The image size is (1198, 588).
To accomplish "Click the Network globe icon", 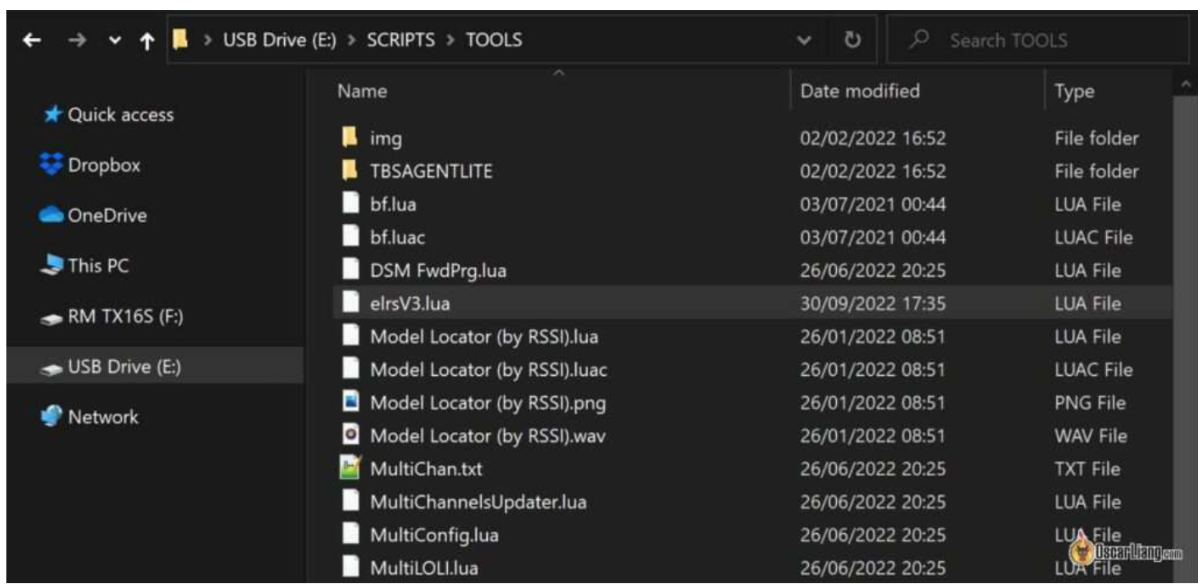I will tap(51, 417).
